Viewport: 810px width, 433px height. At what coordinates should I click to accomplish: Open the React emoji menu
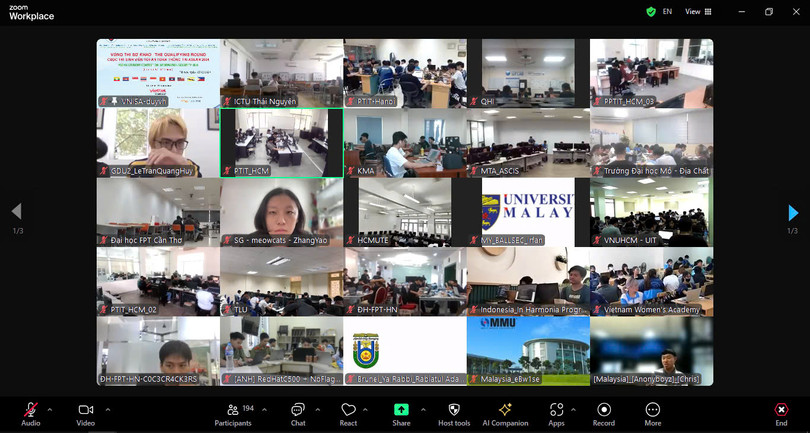348,411
